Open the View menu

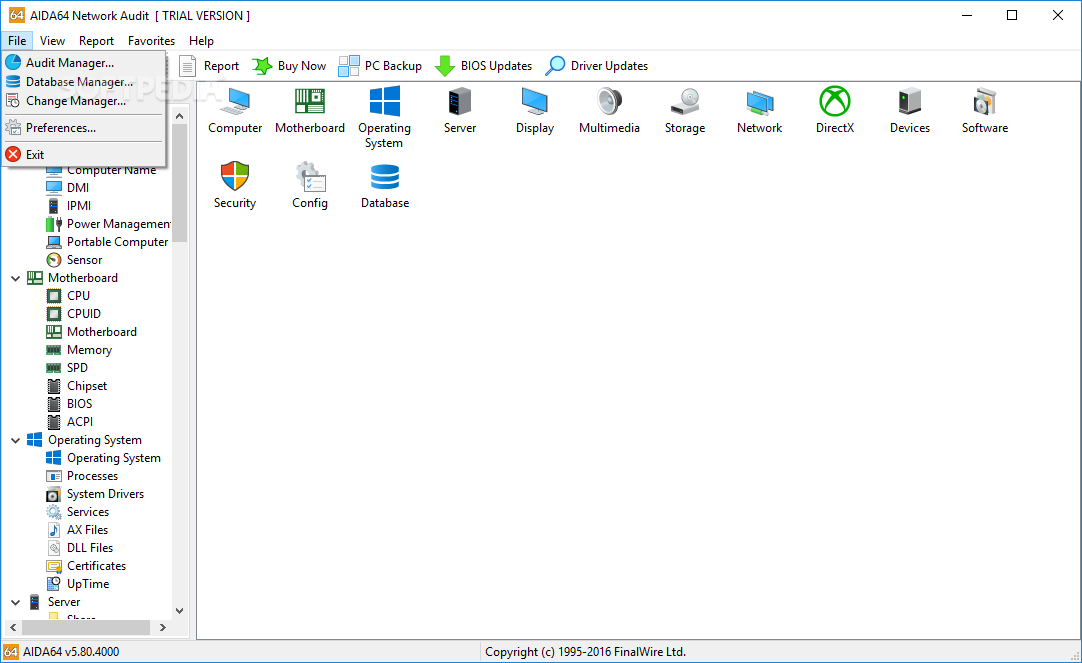[x=52, y=41]
